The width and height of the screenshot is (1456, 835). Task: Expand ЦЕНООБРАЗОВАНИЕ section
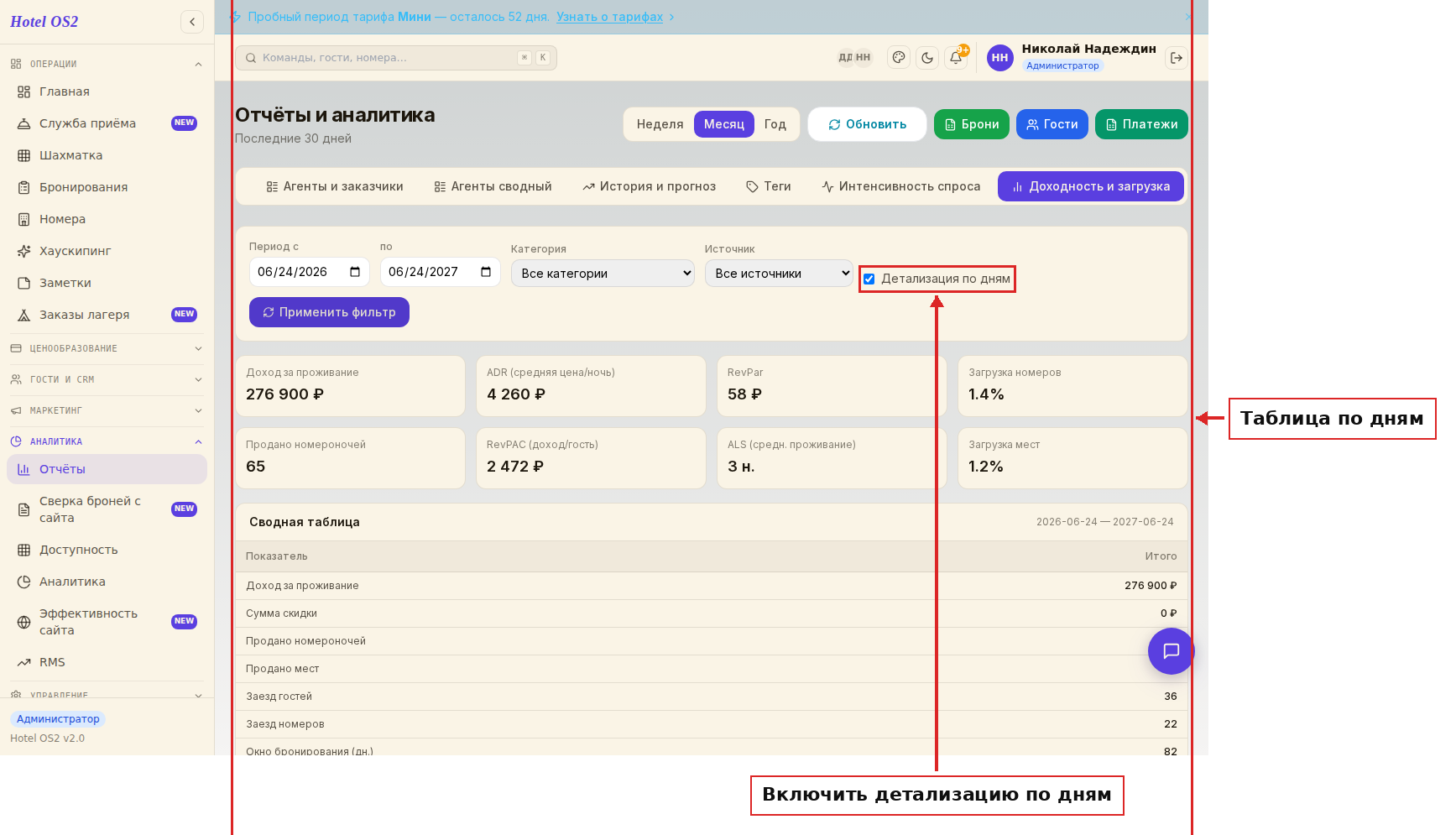(x=107, y=348)
